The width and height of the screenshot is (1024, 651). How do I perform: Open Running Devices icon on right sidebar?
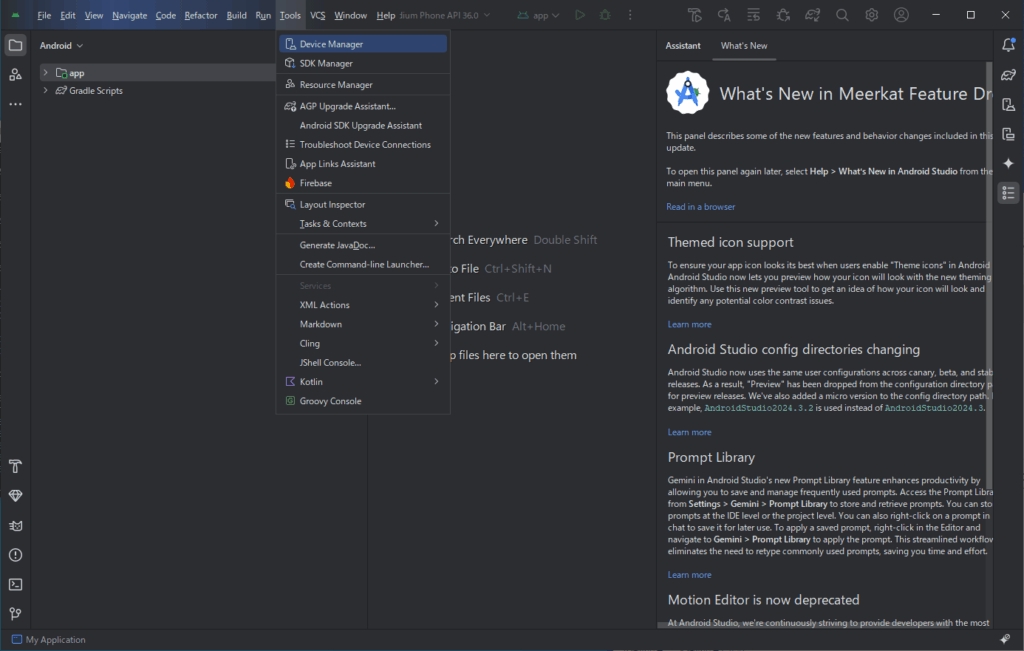pyautogui.click(x=1008, y=134)
